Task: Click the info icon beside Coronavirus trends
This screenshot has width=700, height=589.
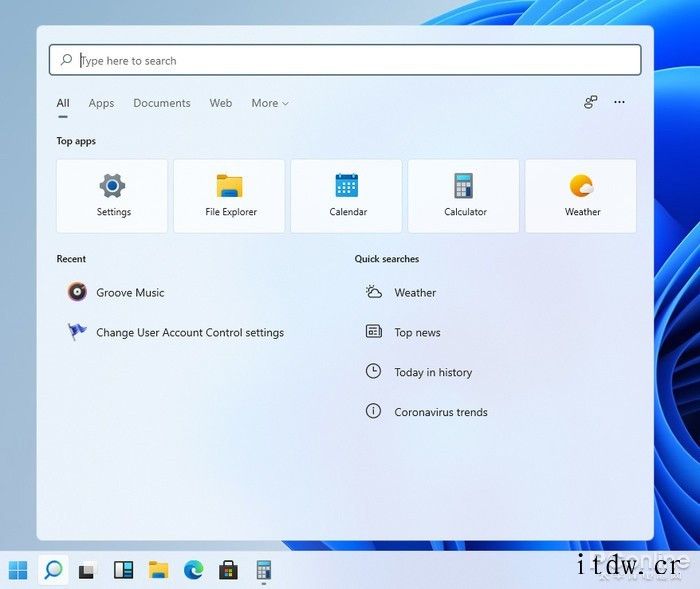Action: point(373,411)
